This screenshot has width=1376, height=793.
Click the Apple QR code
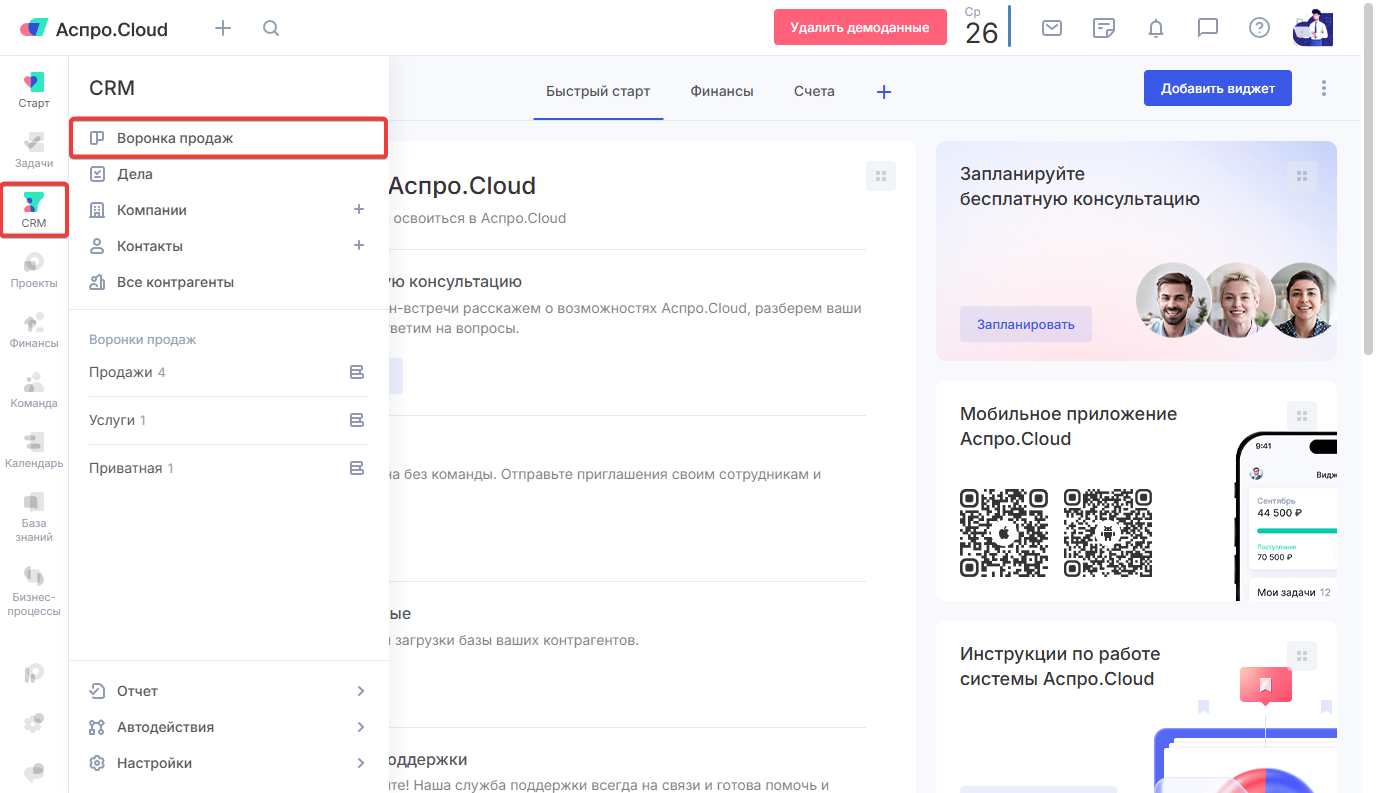coord(1004,533)
